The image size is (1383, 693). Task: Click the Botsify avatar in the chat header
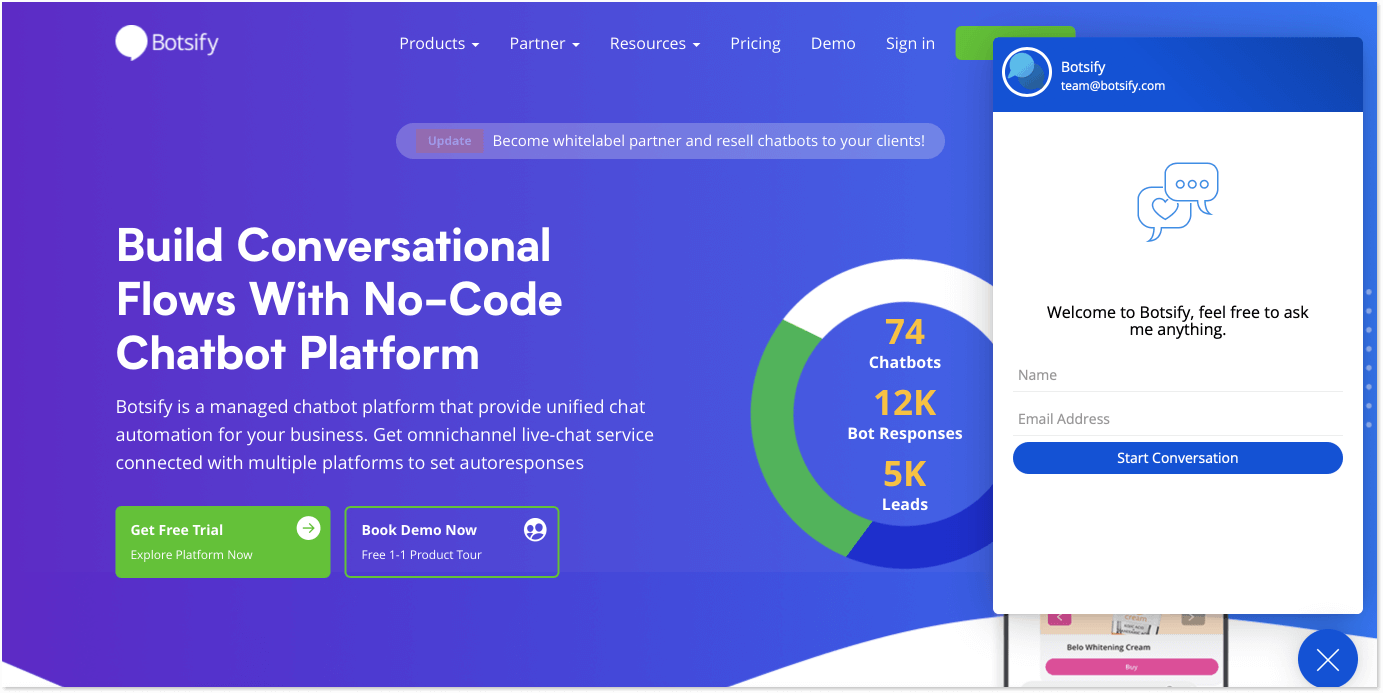click(x=1026, y=73)
